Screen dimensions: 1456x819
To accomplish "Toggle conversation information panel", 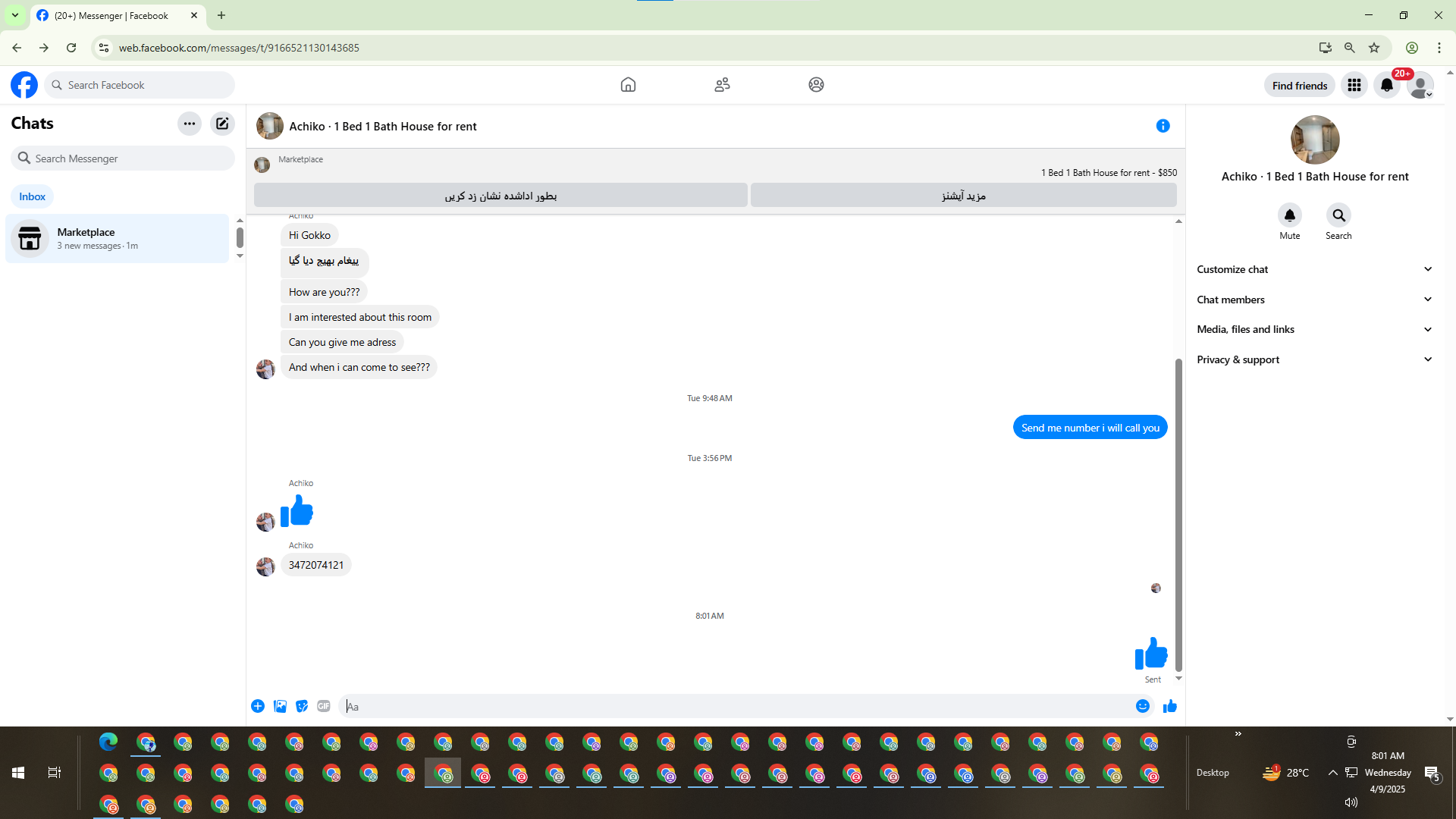I will (x=1163, y=126).
